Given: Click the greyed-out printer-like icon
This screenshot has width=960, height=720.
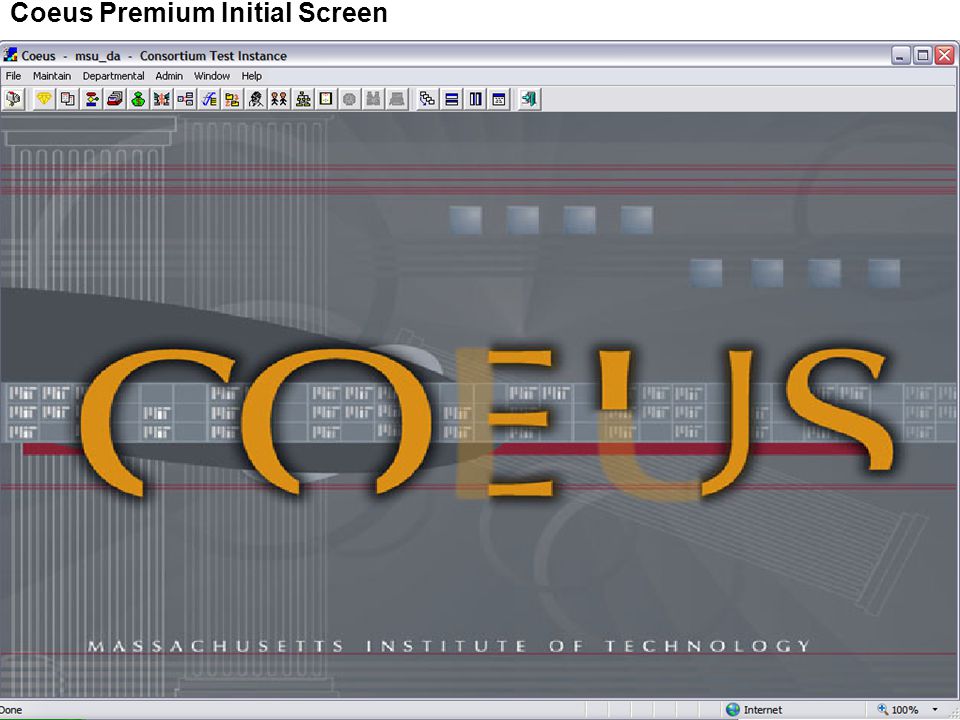Looking at the screenshot, I should coord(397,99).
